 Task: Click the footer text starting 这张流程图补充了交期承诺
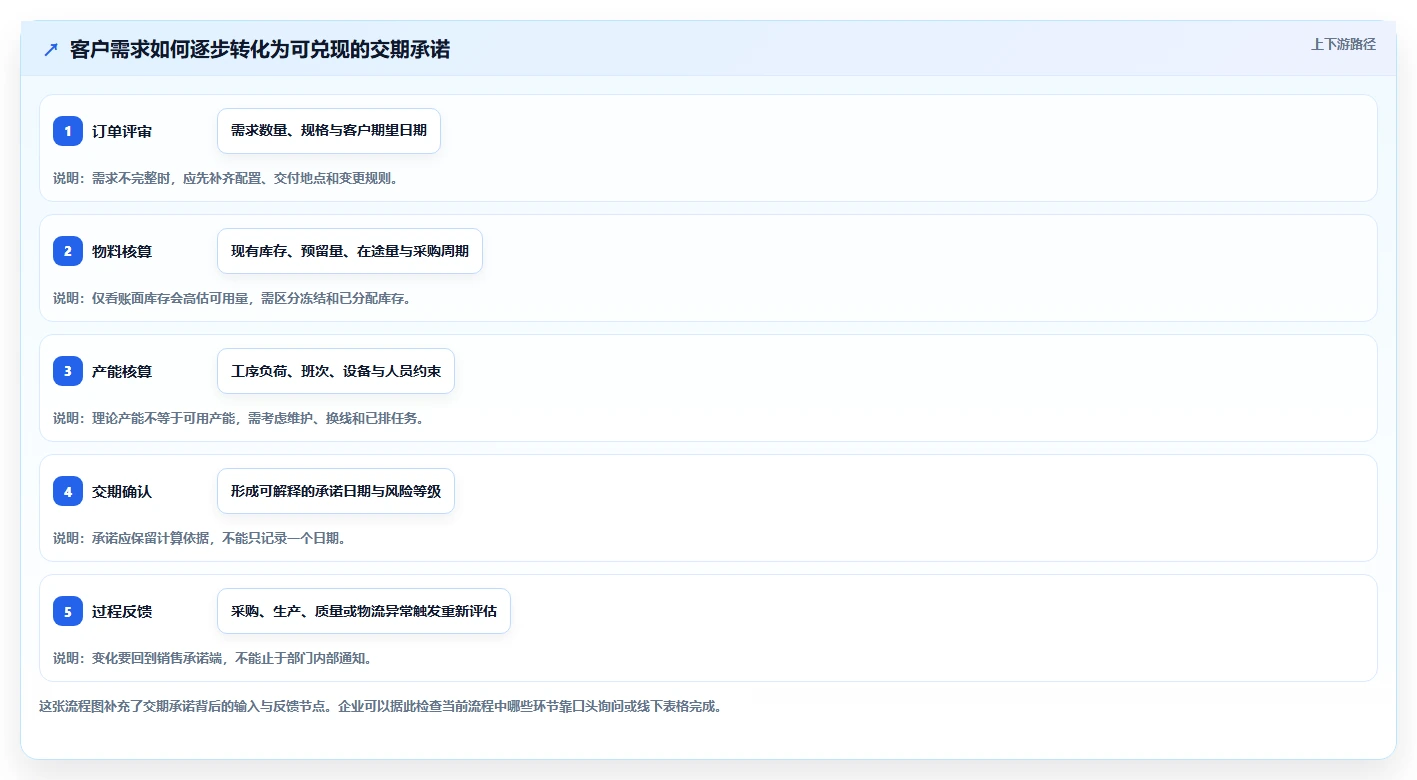380,706
